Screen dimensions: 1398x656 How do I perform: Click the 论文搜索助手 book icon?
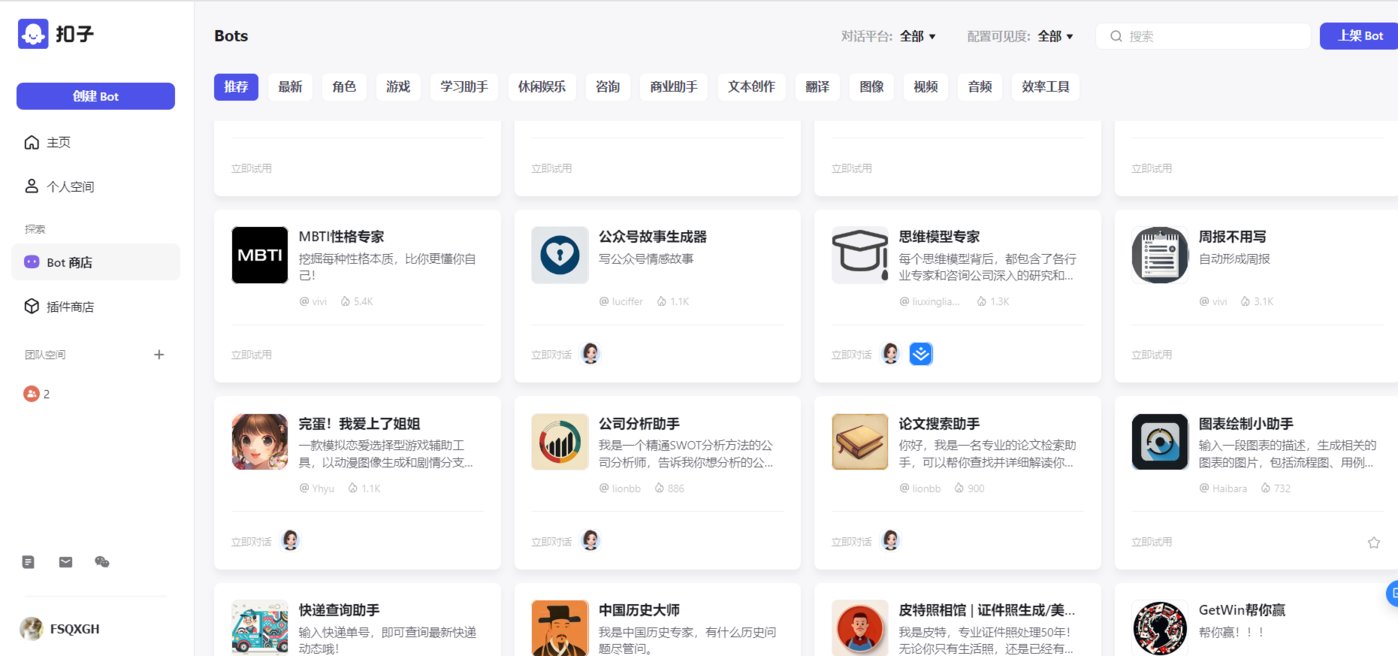pyautogui.click(x=860, y=442)
